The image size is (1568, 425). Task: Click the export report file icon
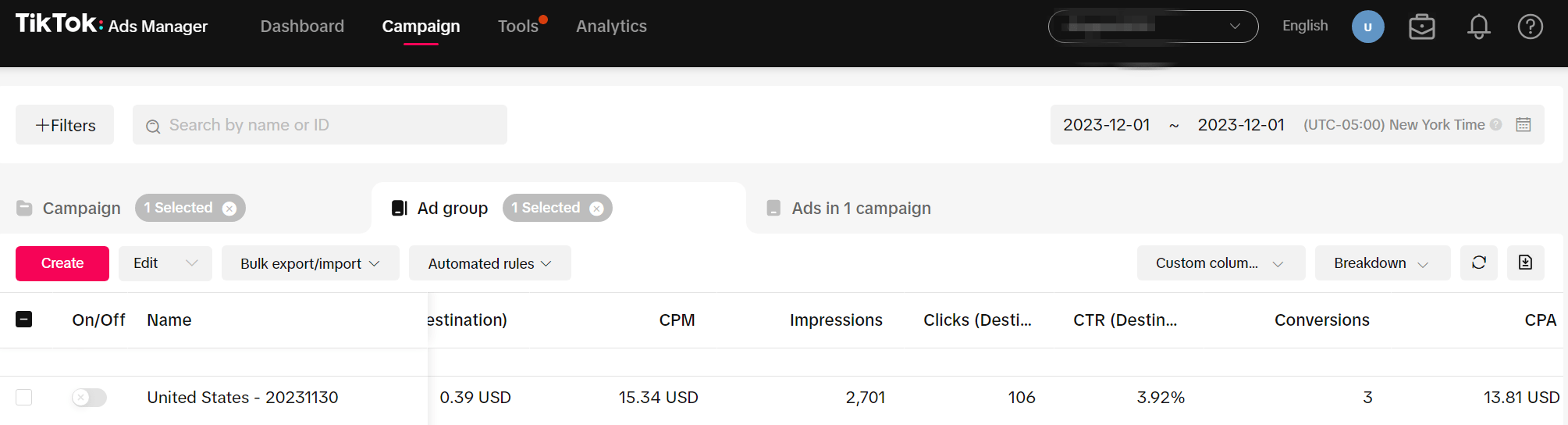(x=1525, y=262)
